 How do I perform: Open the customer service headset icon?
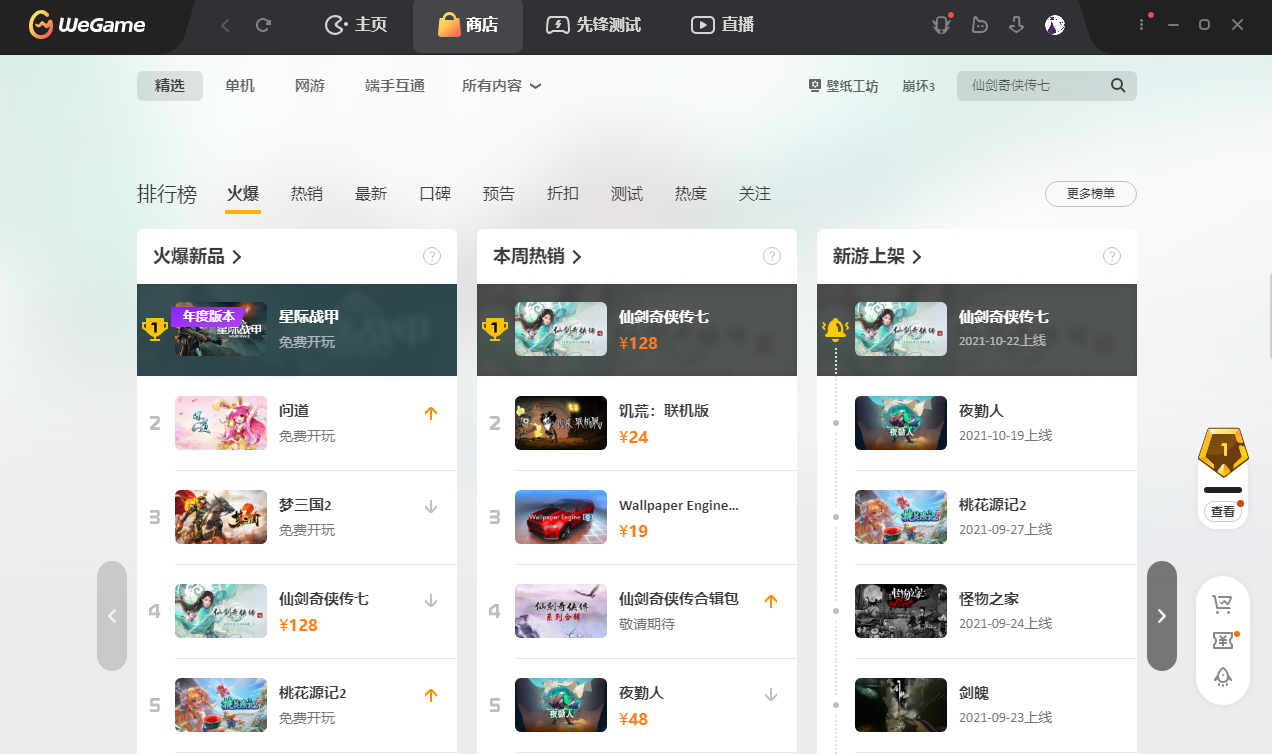pyautogui.click(x=942, y=25)
